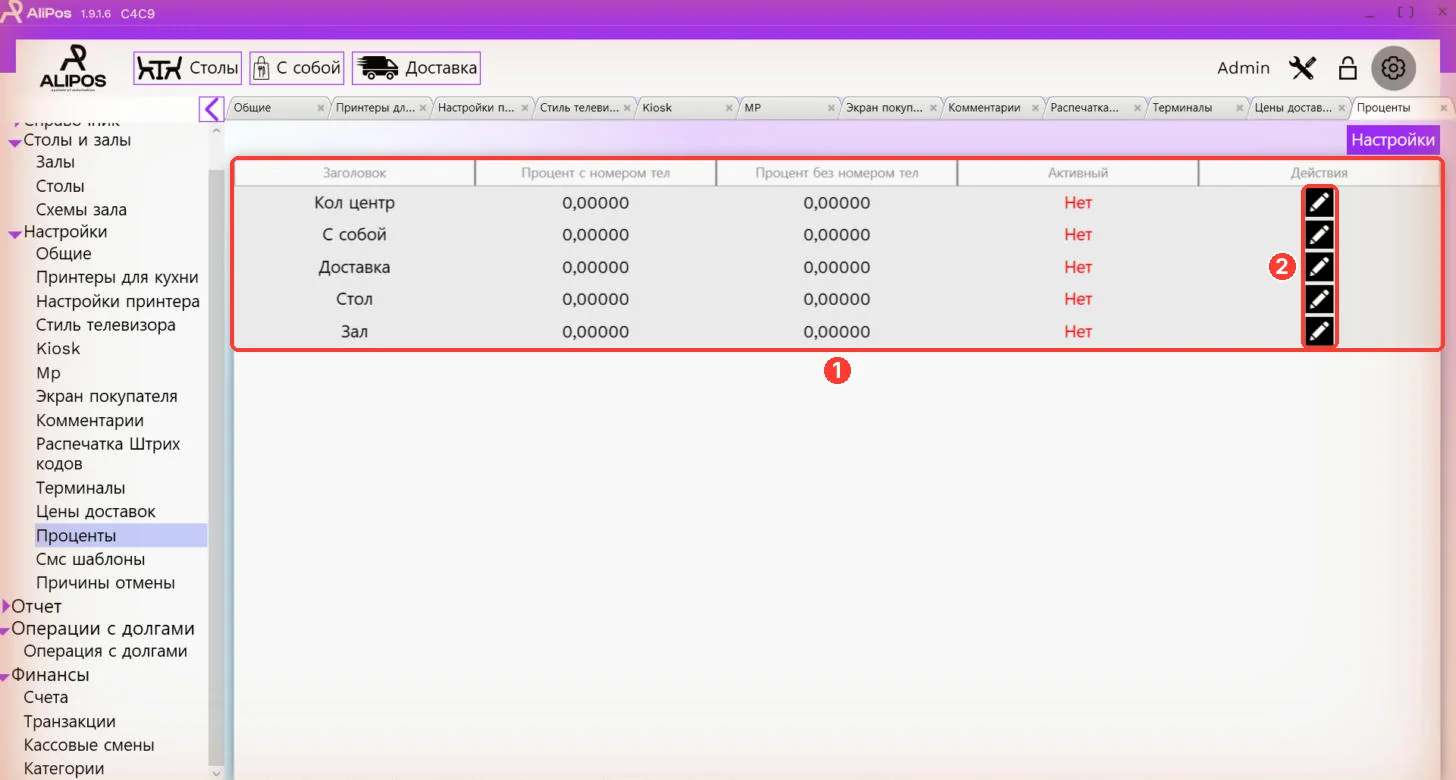Click the sidebar scrollbar down arrow

click(x=216, y=772)
